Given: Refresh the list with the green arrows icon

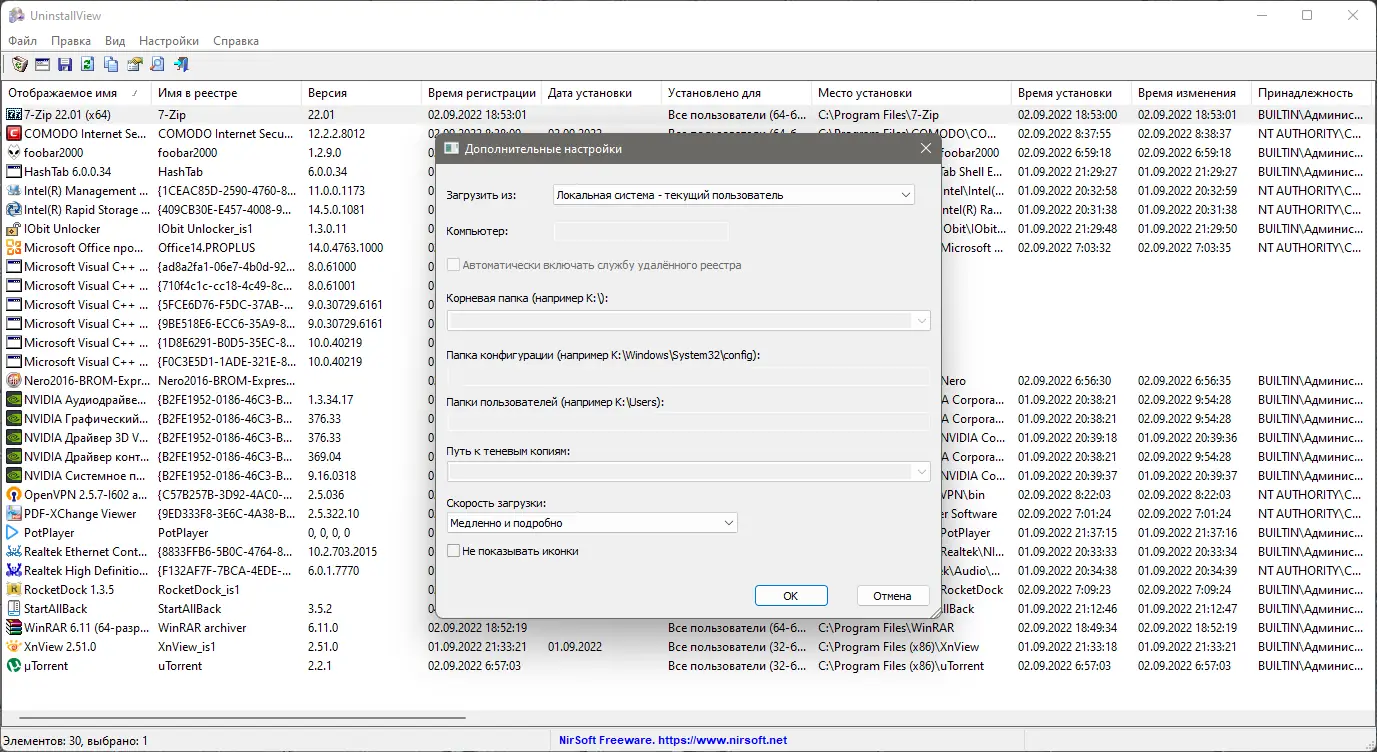Looking at the screenshot, I should (x=88, y=65).
